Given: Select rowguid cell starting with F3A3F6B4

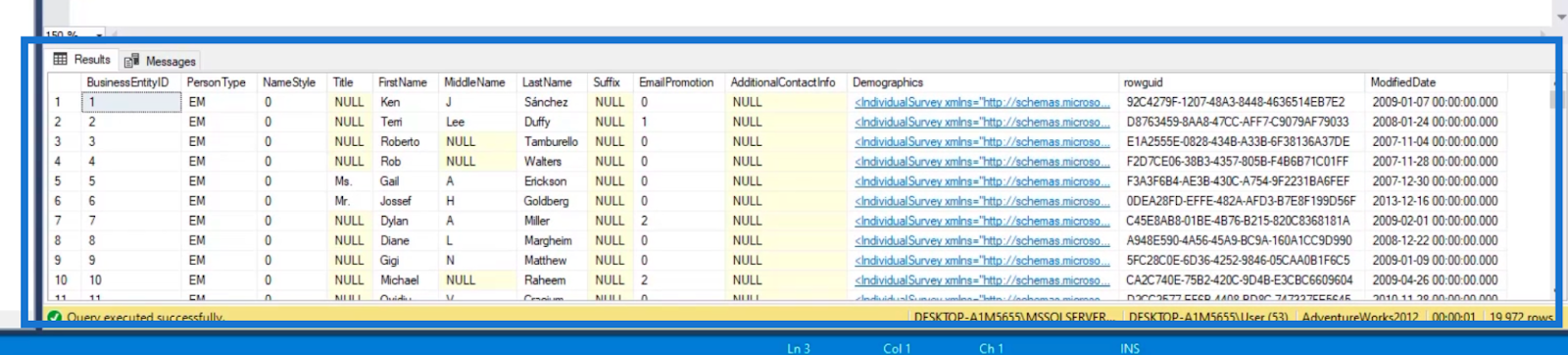Looking at the screenshot, I should click(1243, 181).
